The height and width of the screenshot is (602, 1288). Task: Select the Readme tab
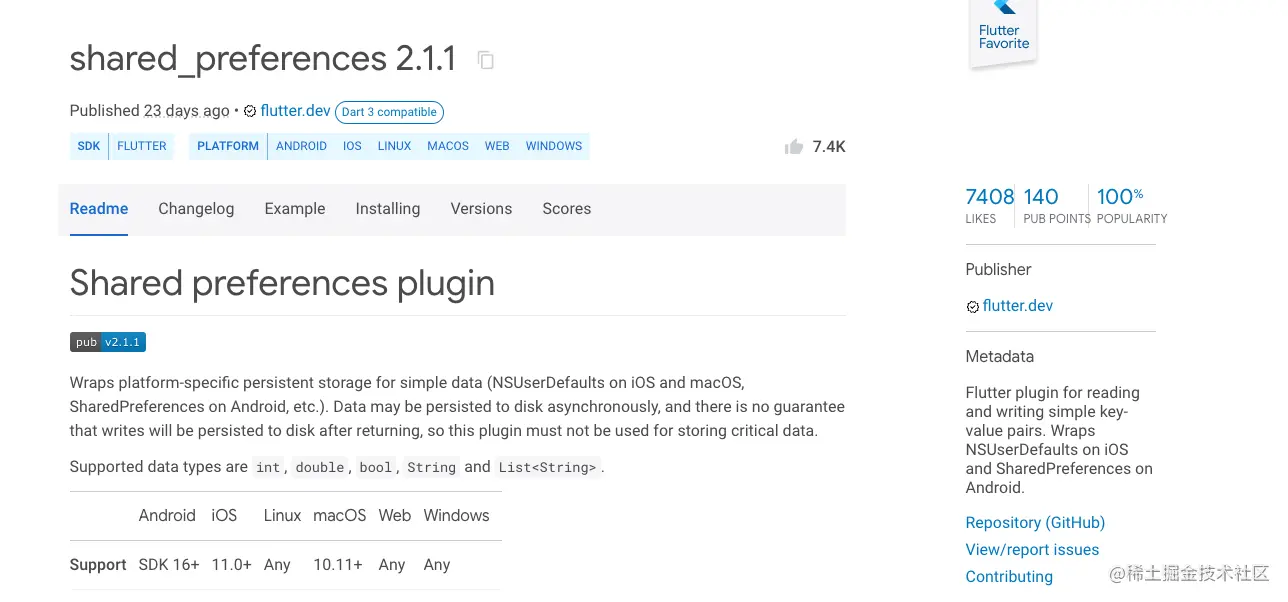click(99, 209)
